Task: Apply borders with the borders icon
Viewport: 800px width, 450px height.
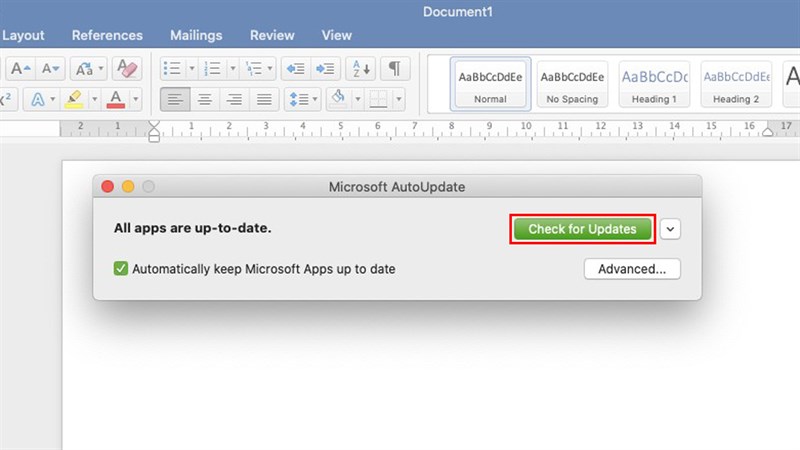Action: [x=379, y=99]
